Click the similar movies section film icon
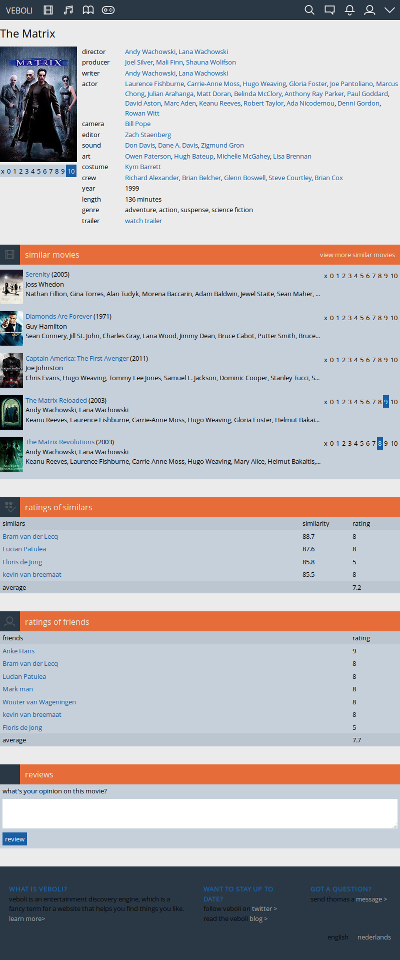This screenshot has height=960, width=400. pyautogui.click(x=9, y=255)
